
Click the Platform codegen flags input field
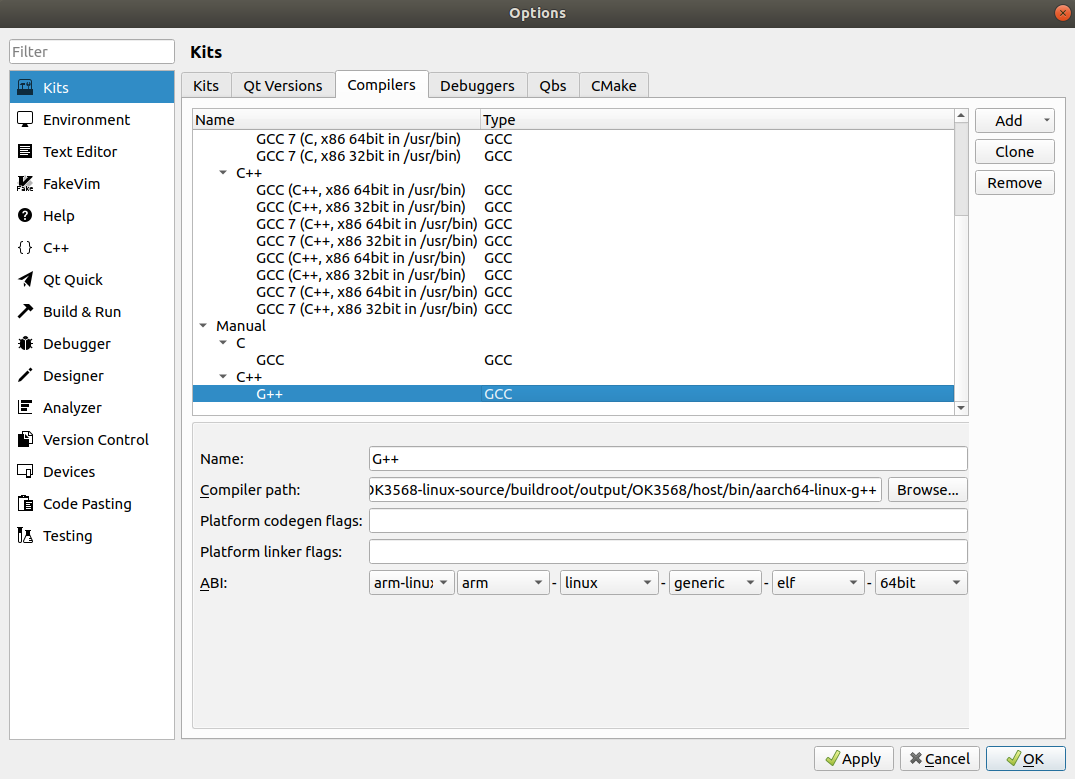(667, 521)
